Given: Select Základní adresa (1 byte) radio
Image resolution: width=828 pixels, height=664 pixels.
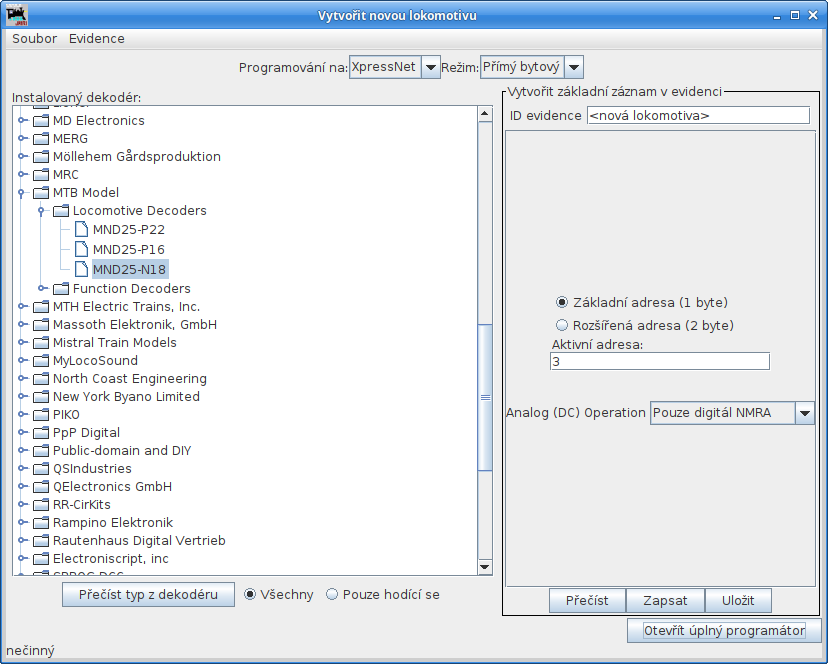Looking at the screenshot, I should coord(562,303).
